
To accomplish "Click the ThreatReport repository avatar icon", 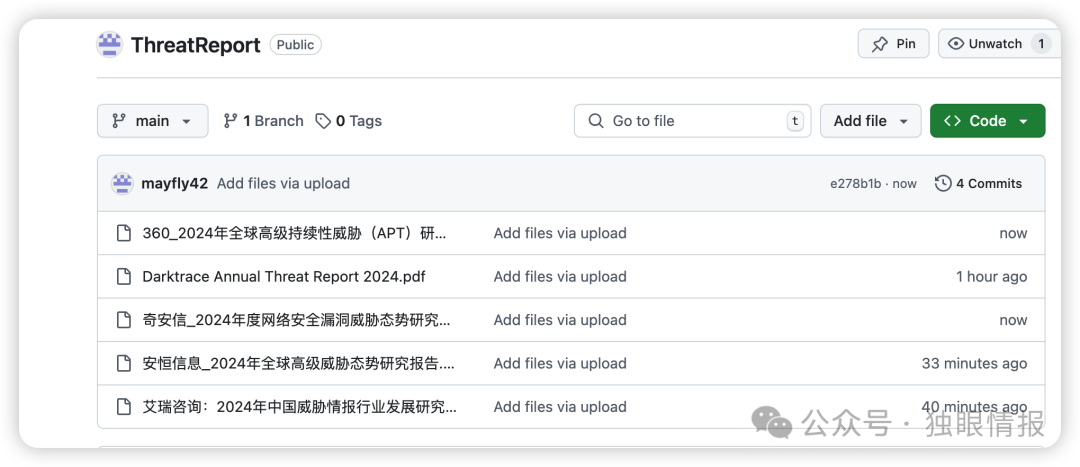I will [110, 45].
